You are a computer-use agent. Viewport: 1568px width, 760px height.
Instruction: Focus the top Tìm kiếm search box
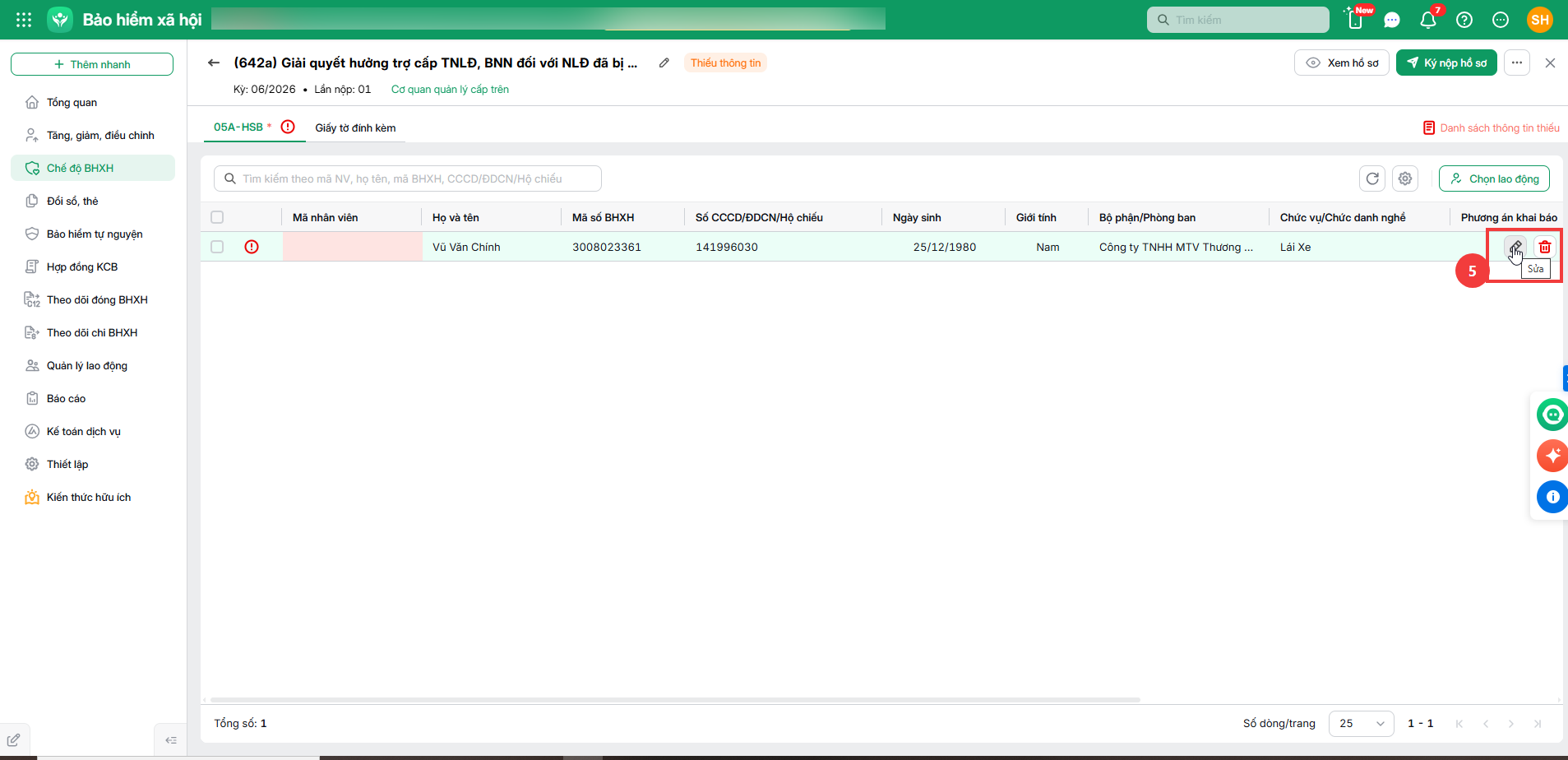(x=1237, y=20)
